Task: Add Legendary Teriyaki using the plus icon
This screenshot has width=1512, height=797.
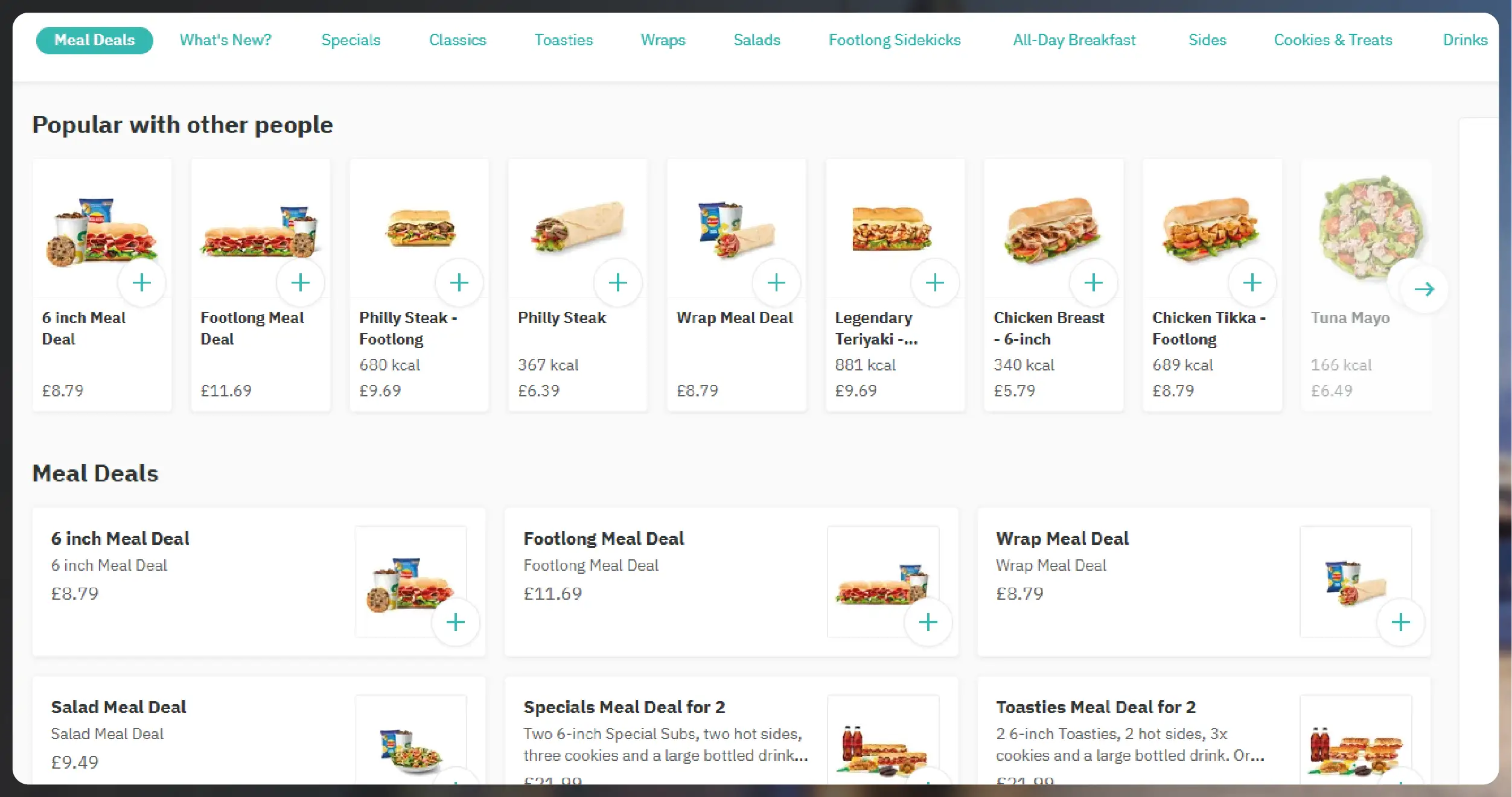Action: [x=935, y=282]
